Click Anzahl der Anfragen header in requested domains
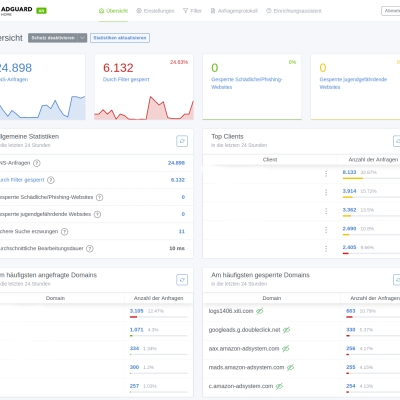Viewport: 400px width, 400px height. [159, 298]
